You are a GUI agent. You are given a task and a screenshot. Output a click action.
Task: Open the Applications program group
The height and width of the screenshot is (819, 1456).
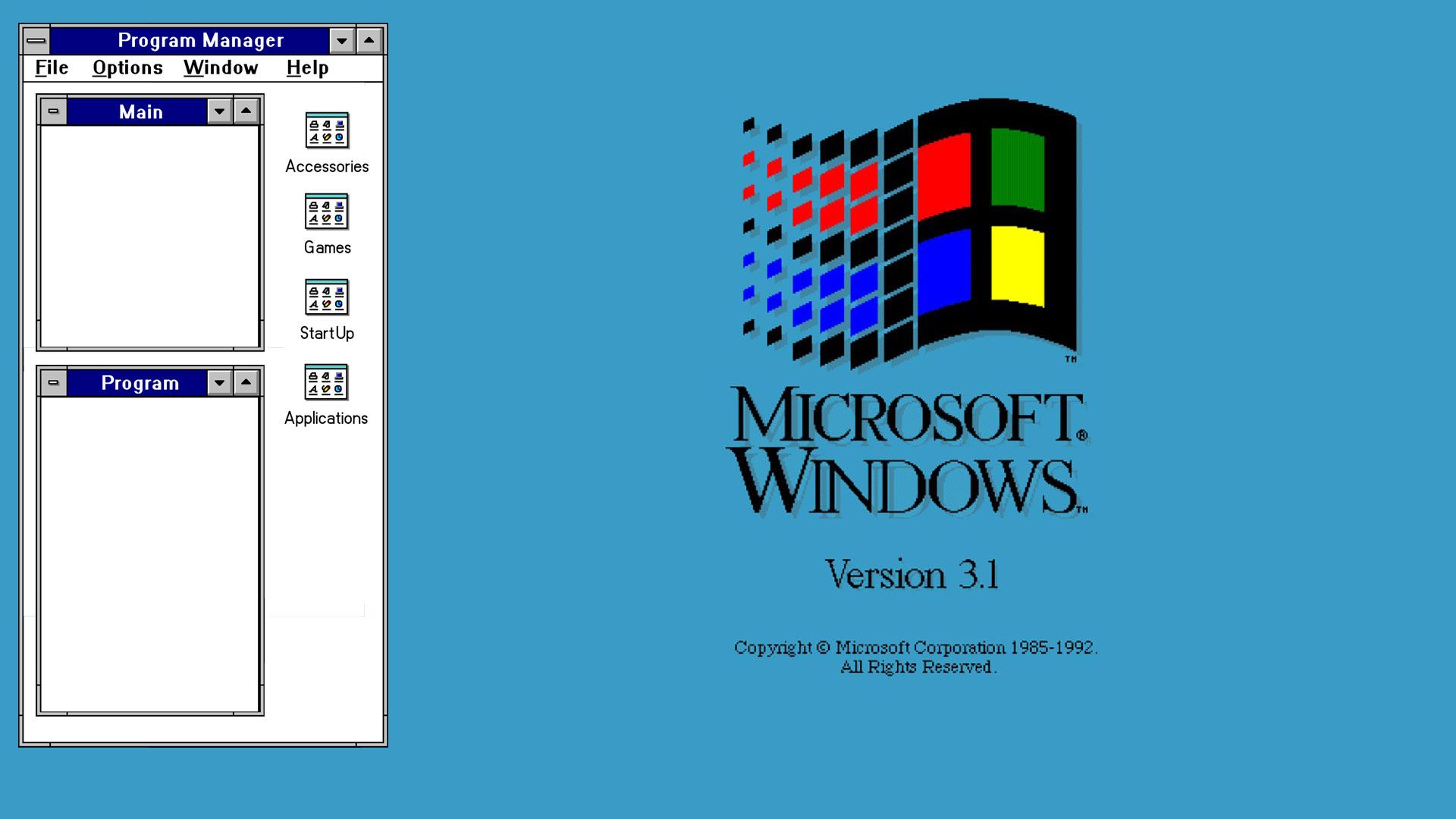coord(327,382)
